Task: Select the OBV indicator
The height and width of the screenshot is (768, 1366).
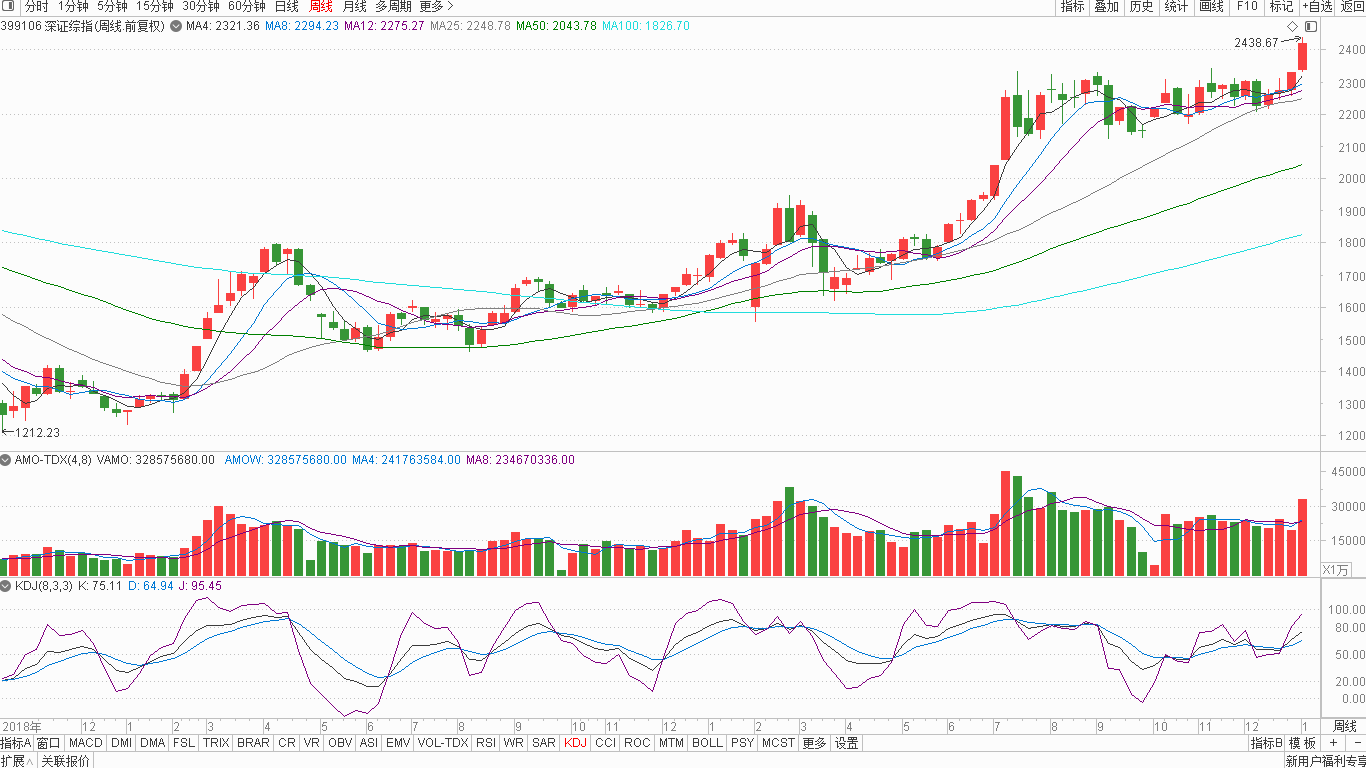Action: coord(340,743)
